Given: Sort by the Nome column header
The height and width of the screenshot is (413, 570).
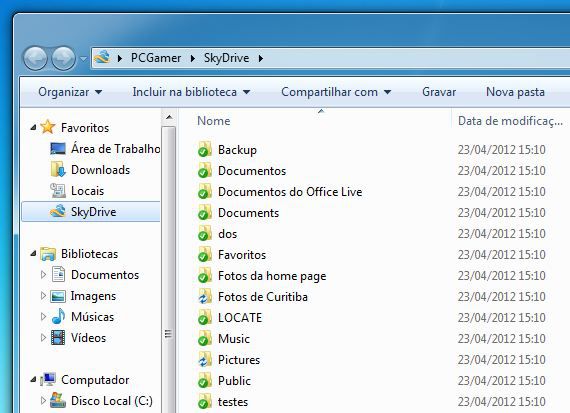Looking at the screenshot, I should coord(213,121).
